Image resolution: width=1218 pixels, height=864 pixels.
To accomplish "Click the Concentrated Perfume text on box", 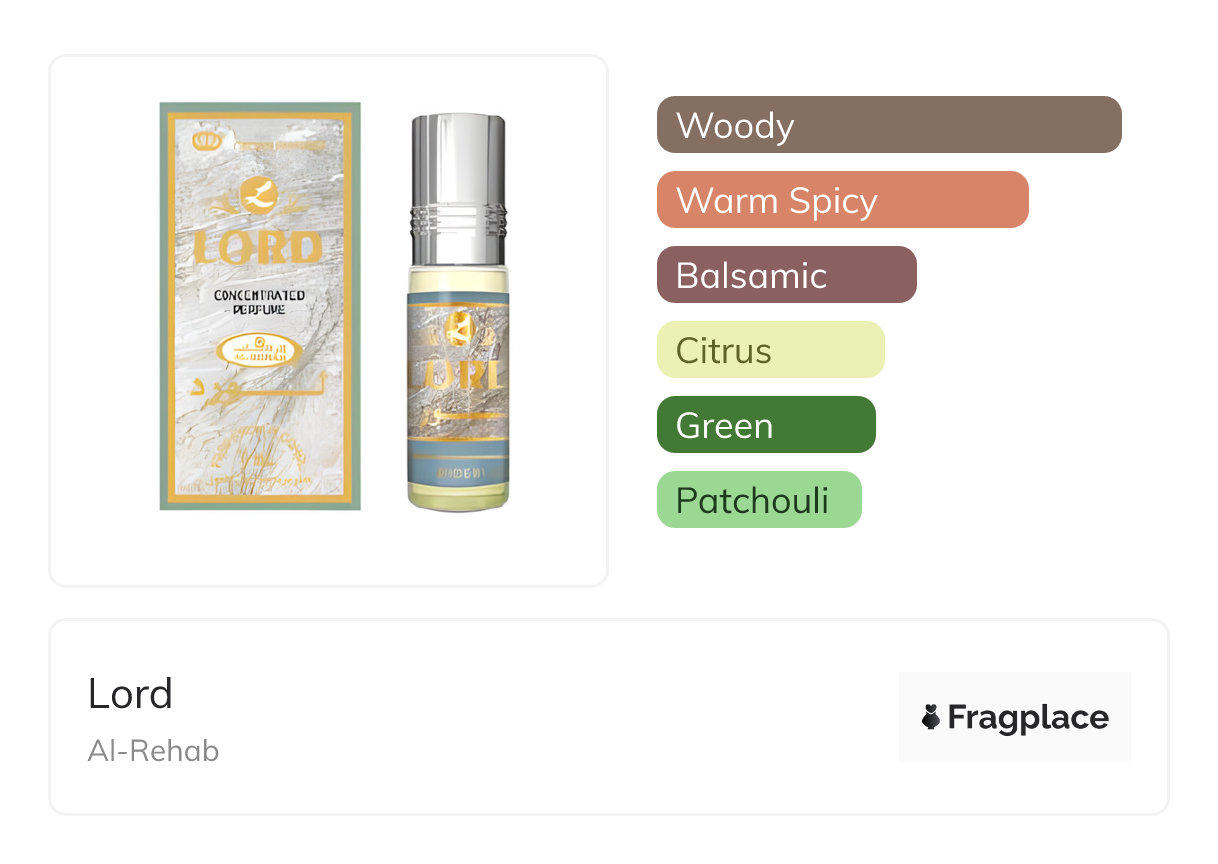I will click(259, 302).
